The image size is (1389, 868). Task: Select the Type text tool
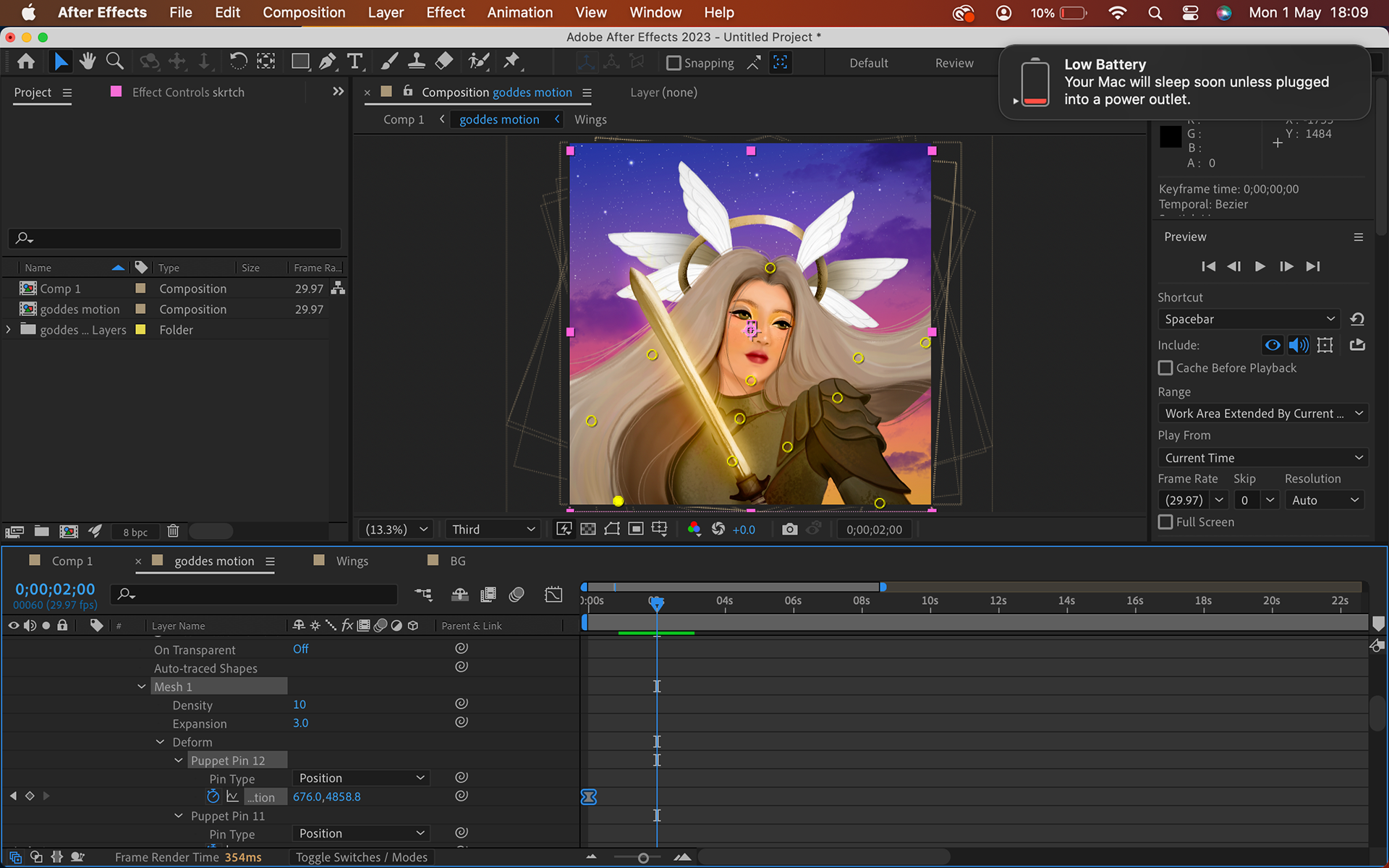coord(354,62)
